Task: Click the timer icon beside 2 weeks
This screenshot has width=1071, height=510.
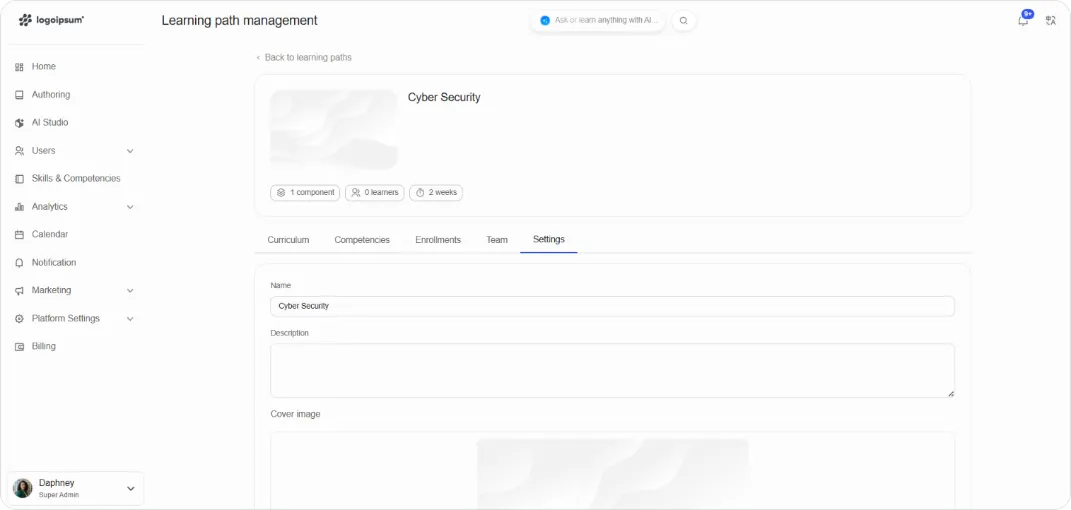Action: click(420, 193)
